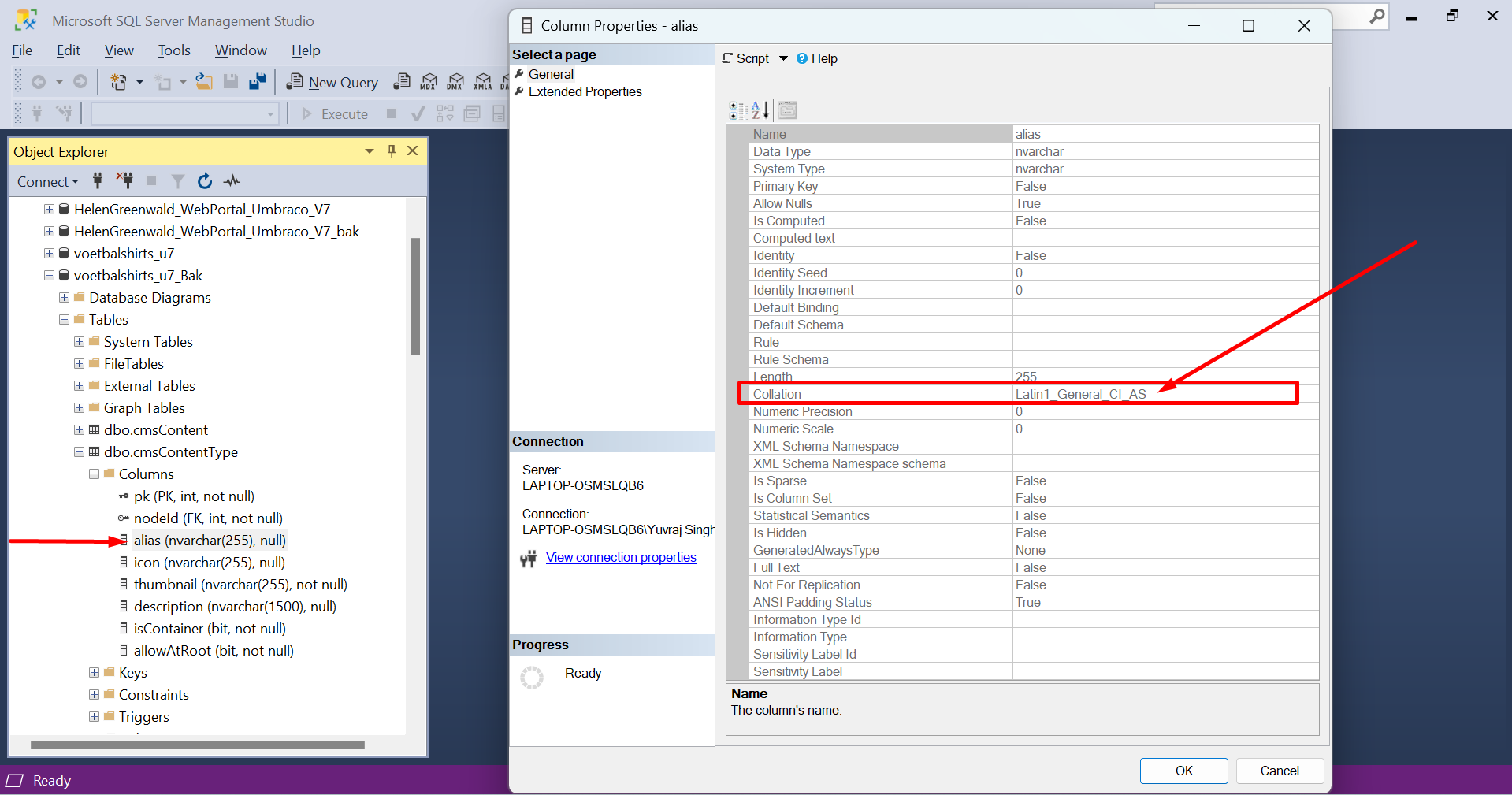Click the Save All icon

click(x=257, y=81)
